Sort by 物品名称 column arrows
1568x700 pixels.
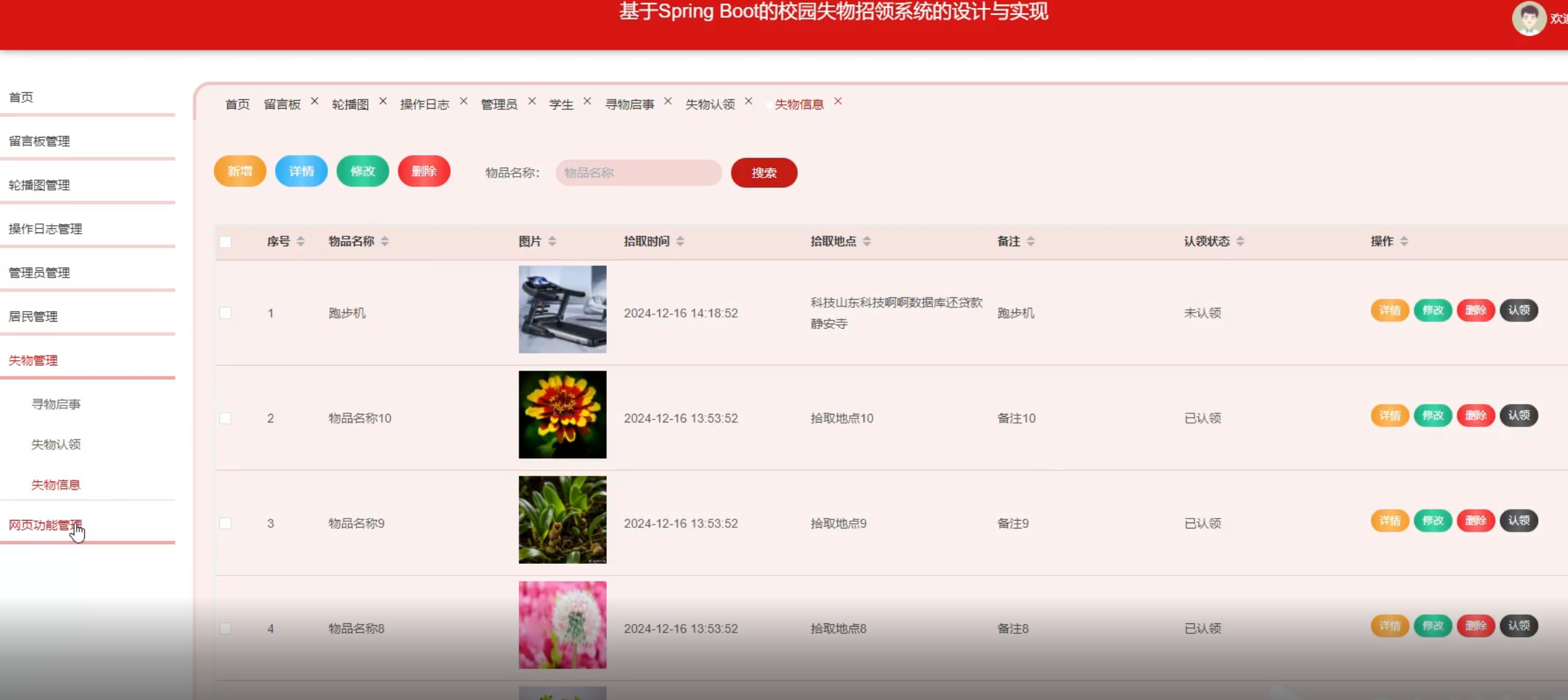[385, 242]
